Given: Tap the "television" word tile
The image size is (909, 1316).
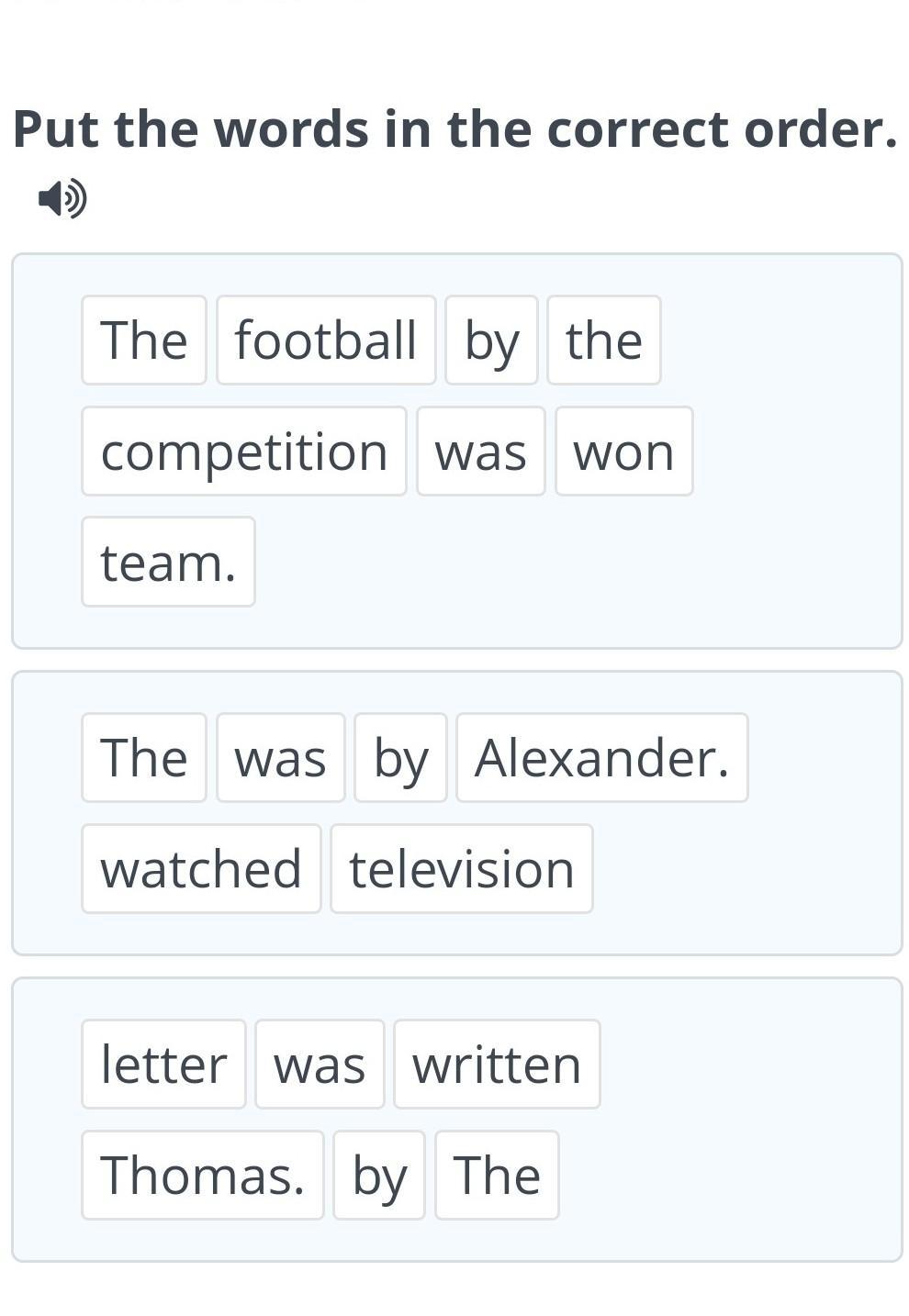Looking at the screenshot, I should coord(461,869).
